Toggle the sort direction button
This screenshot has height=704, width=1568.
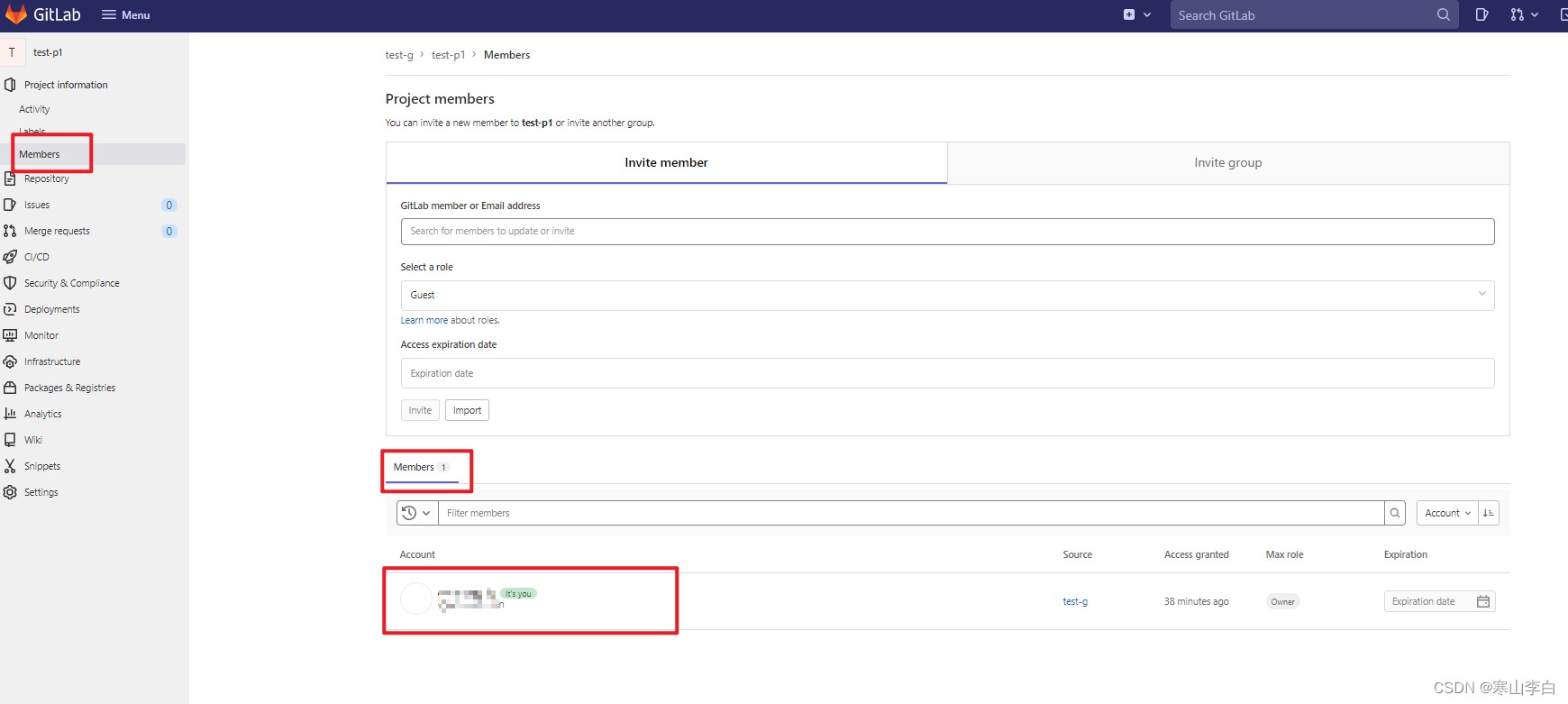(1489, 513)
